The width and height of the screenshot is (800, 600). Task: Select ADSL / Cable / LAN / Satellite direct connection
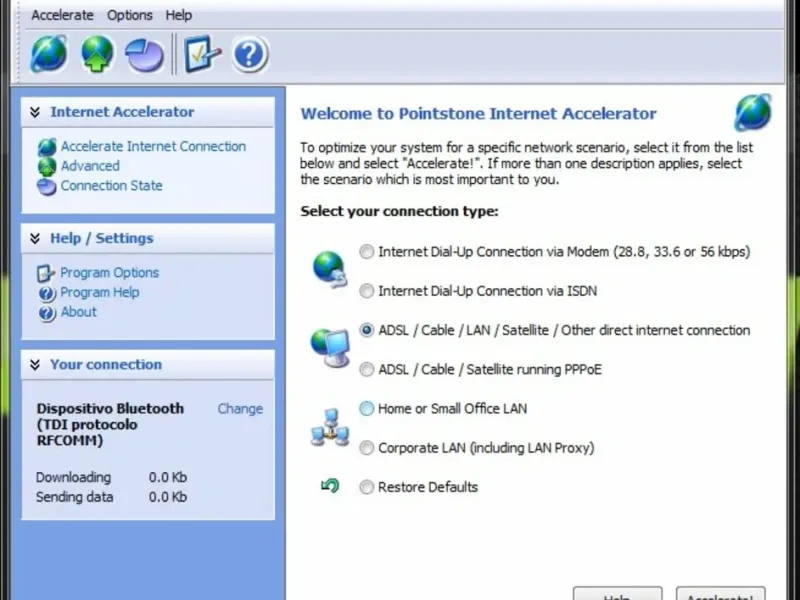(x=366, y=330)
